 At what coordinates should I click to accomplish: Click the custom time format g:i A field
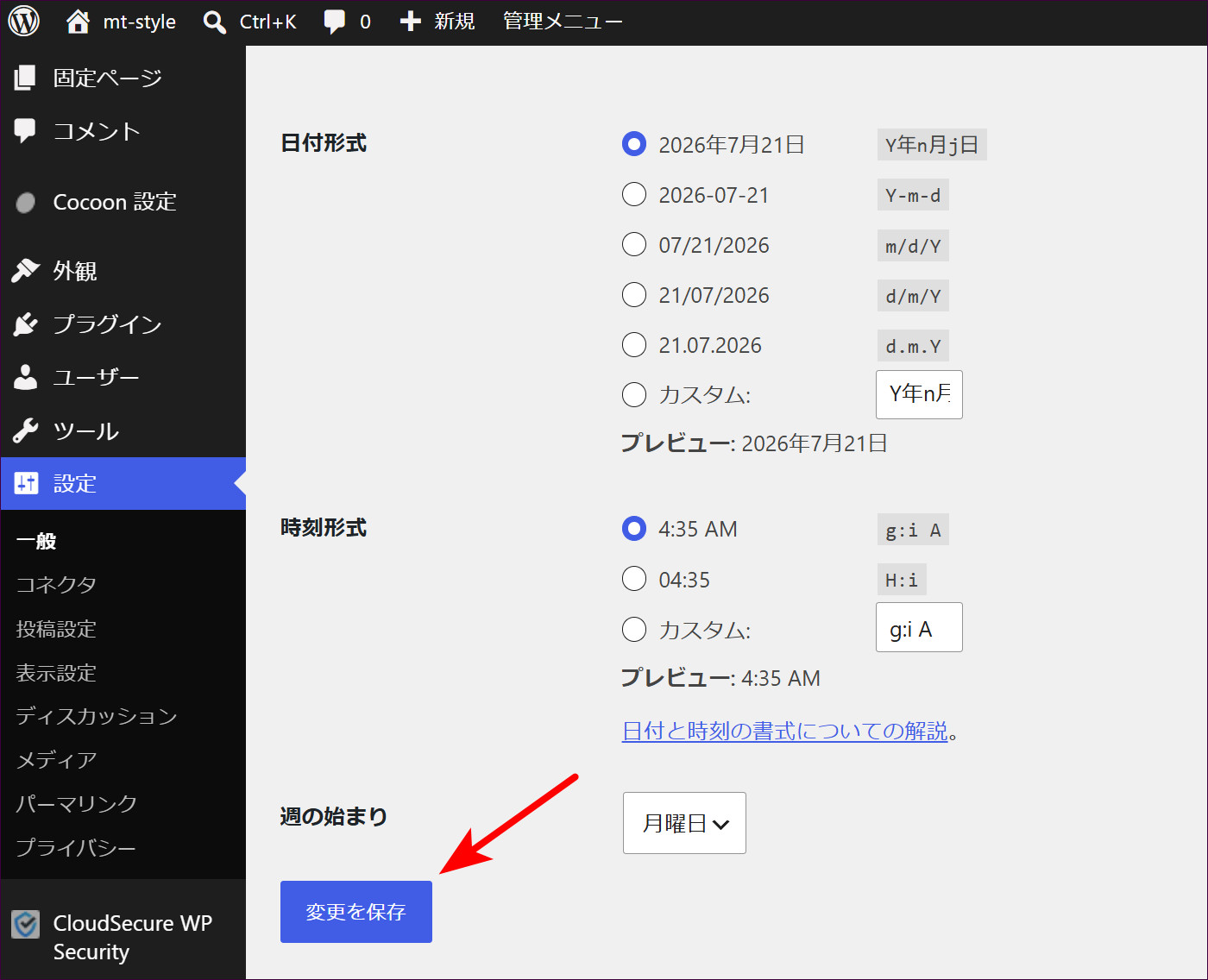pyautogui.click(x=919, y=627)
